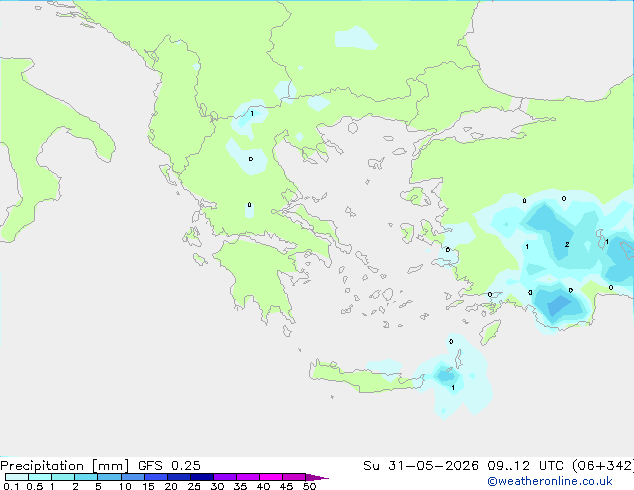Image resolution: width=634 pixels, height=490 pixels.
Task: Click the legend scale label '50'
Action: [310, 486]
